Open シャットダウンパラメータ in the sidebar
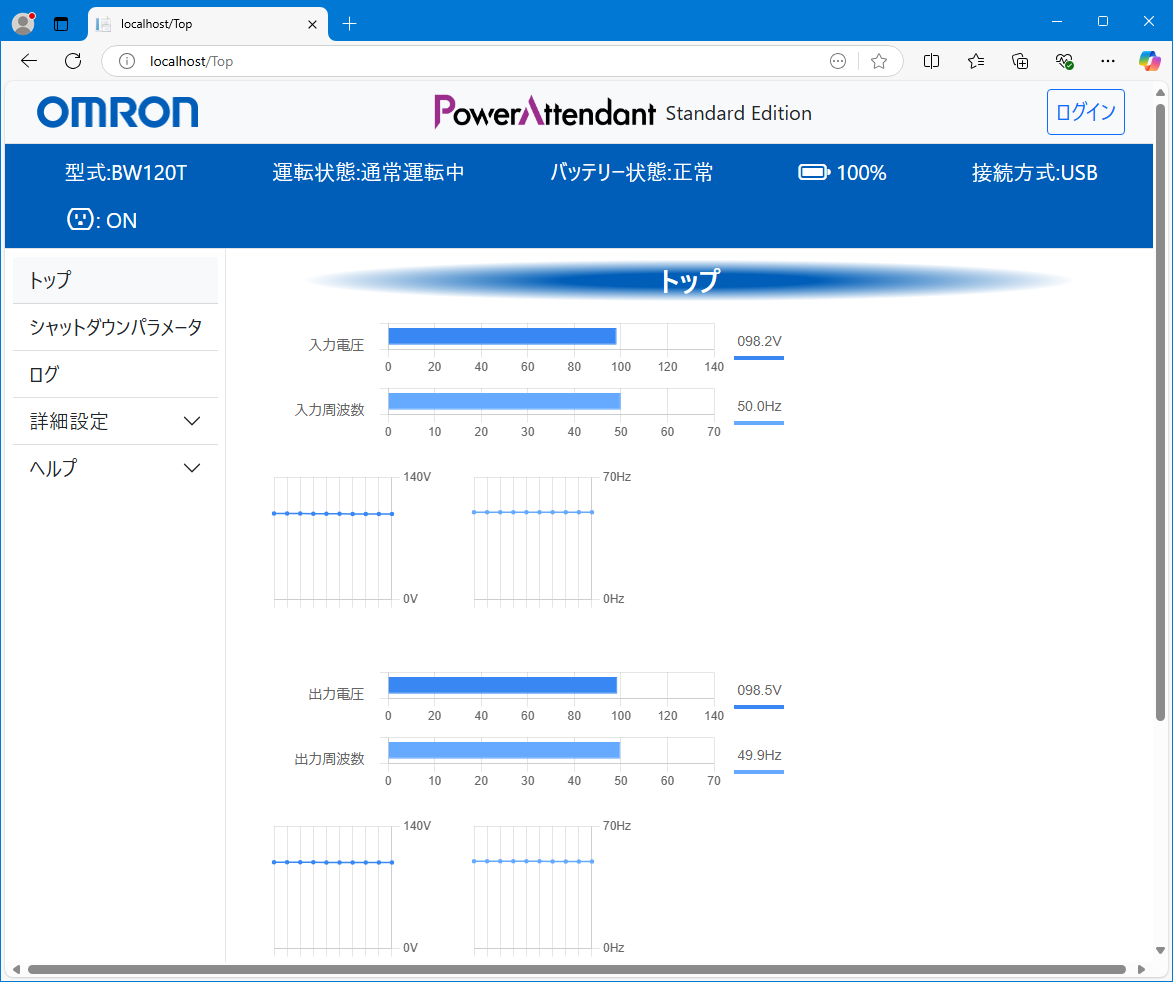1173x982 pixels. point(115,327)
